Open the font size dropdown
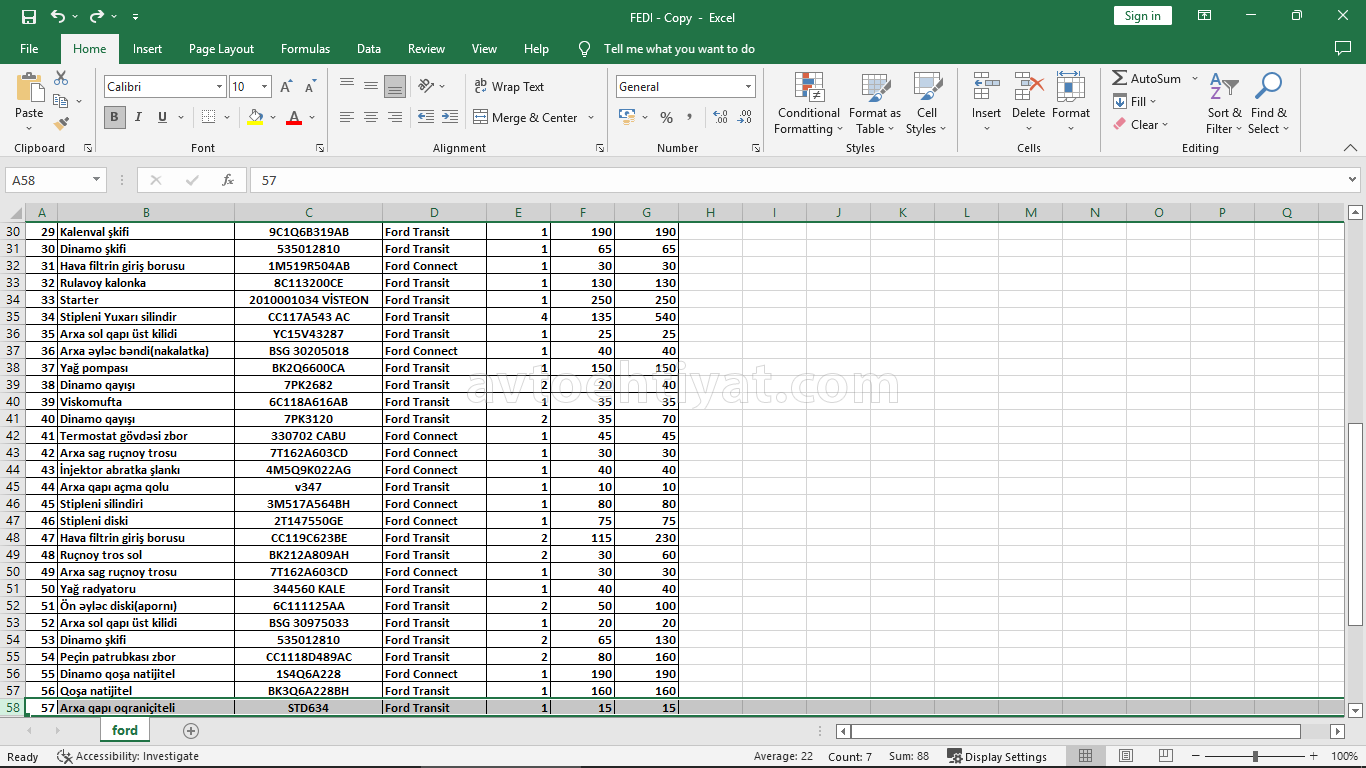Image resolution: width=1366 pixels, height=768 pixels. click(264, 87)
